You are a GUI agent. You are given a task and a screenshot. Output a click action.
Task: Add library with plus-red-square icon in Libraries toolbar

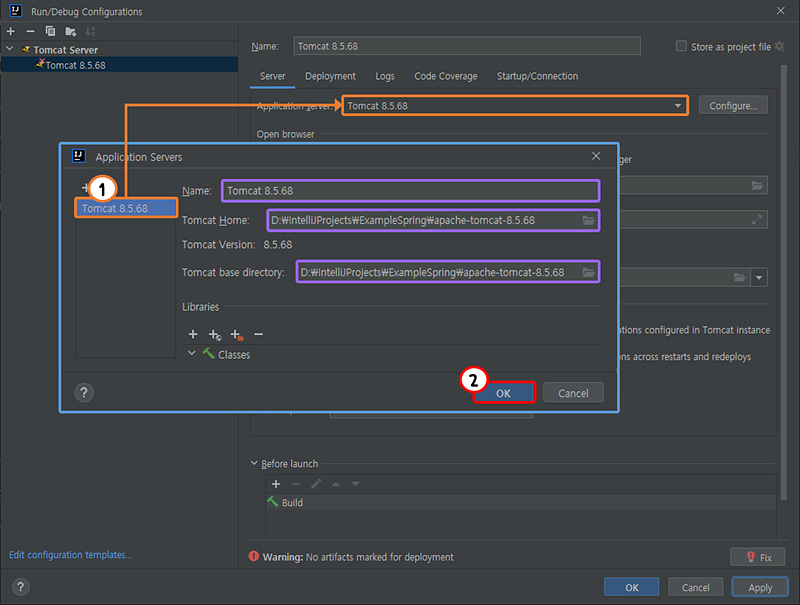(237, 335)
